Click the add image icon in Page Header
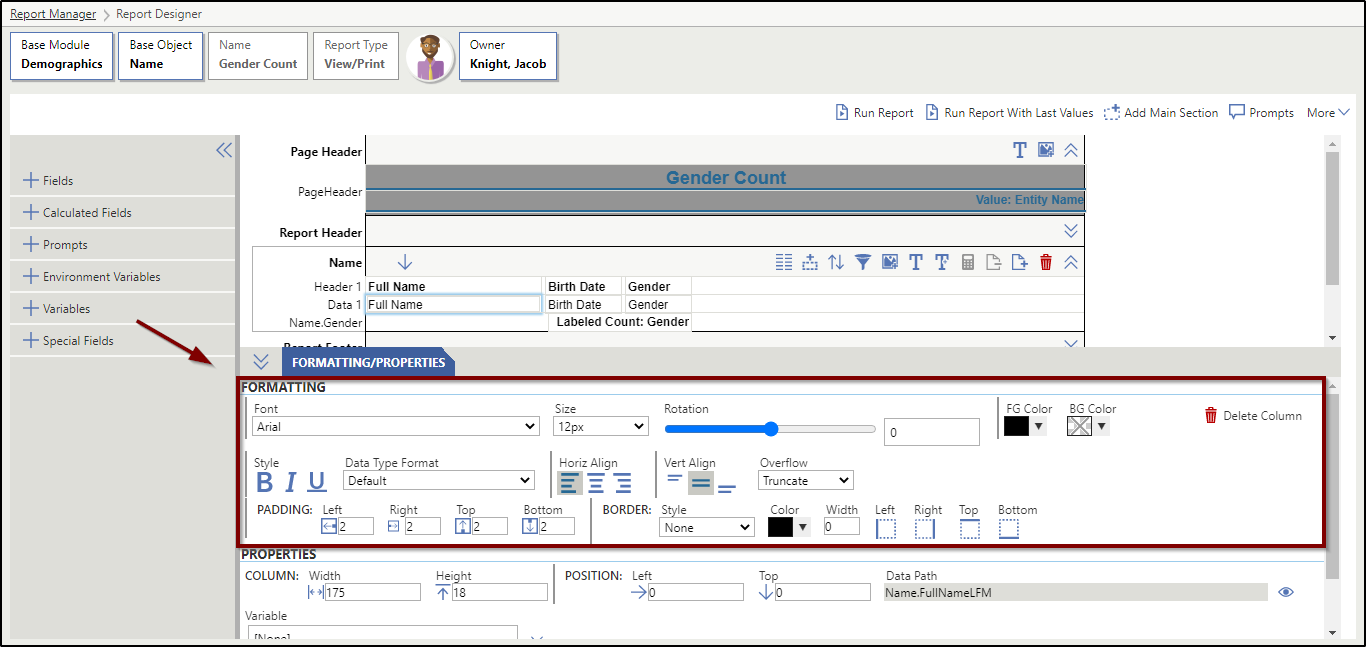This screenshot has height=647, width=1366. click(x=1046, y=150)
